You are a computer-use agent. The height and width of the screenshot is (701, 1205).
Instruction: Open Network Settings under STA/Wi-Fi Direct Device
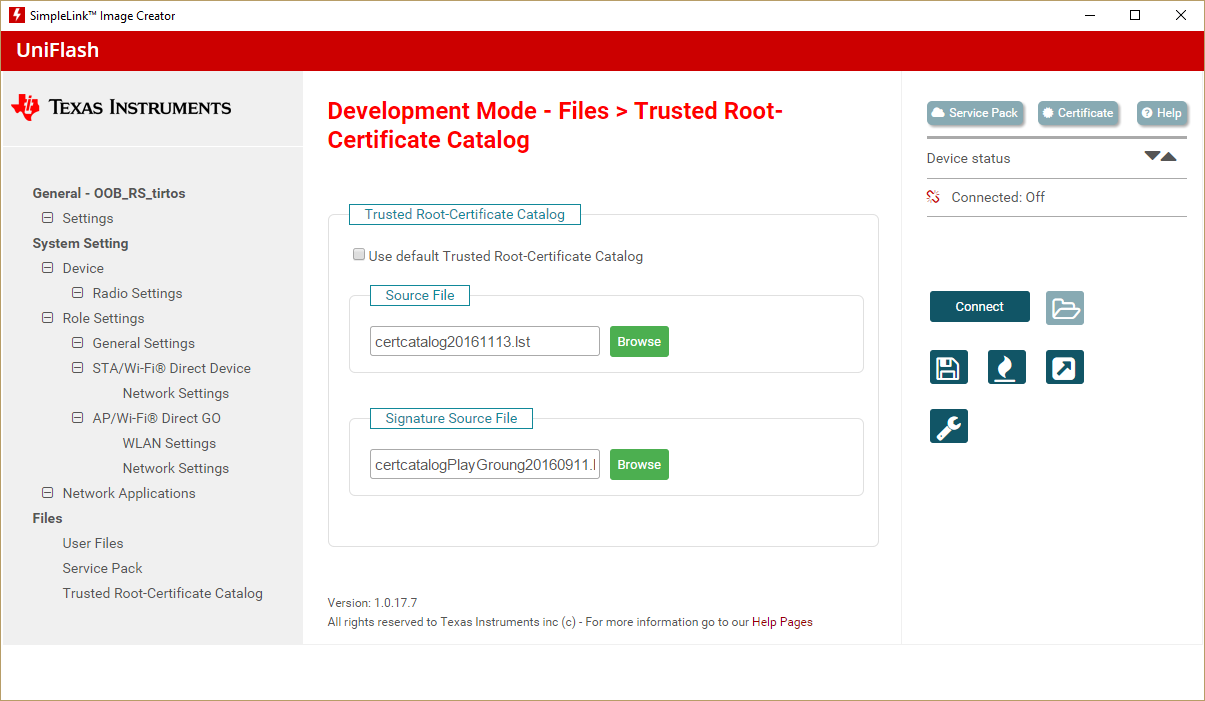pyautogui.click(x=176, y=393)
